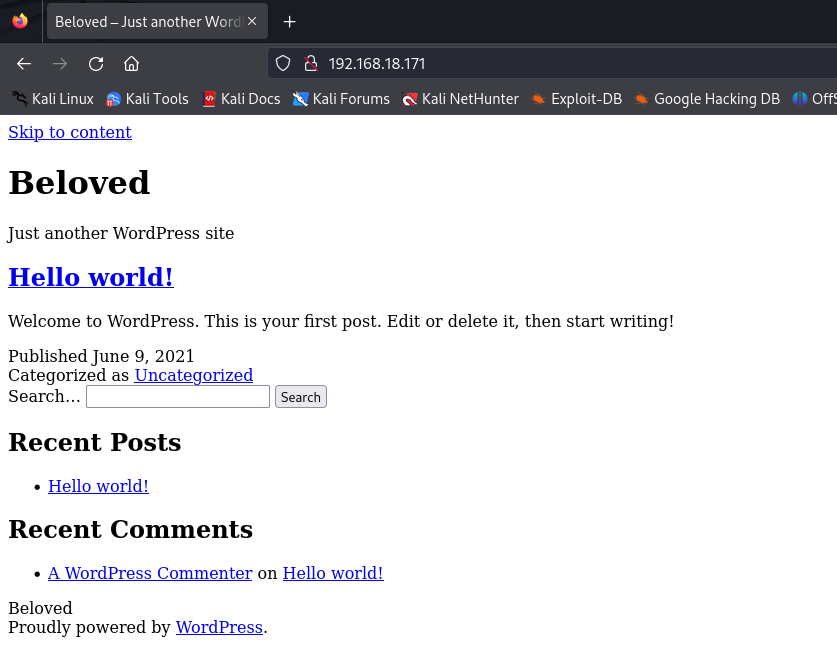Open the Kali Forums bookmark
Viewport: 837px width, 672px height.
(x=341, y=99)
